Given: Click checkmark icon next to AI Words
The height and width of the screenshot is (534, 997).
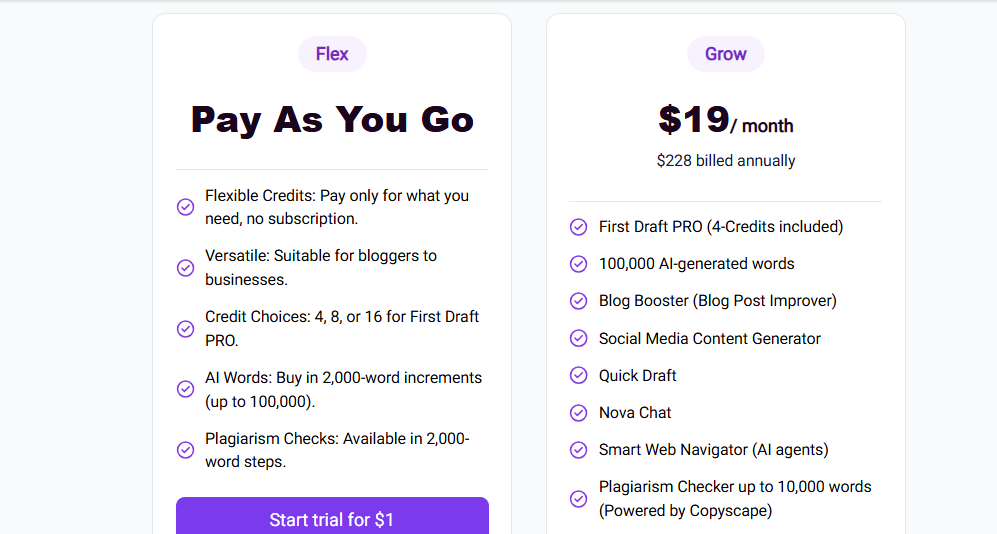Looking at the screenshot, I should coord(185,389).
